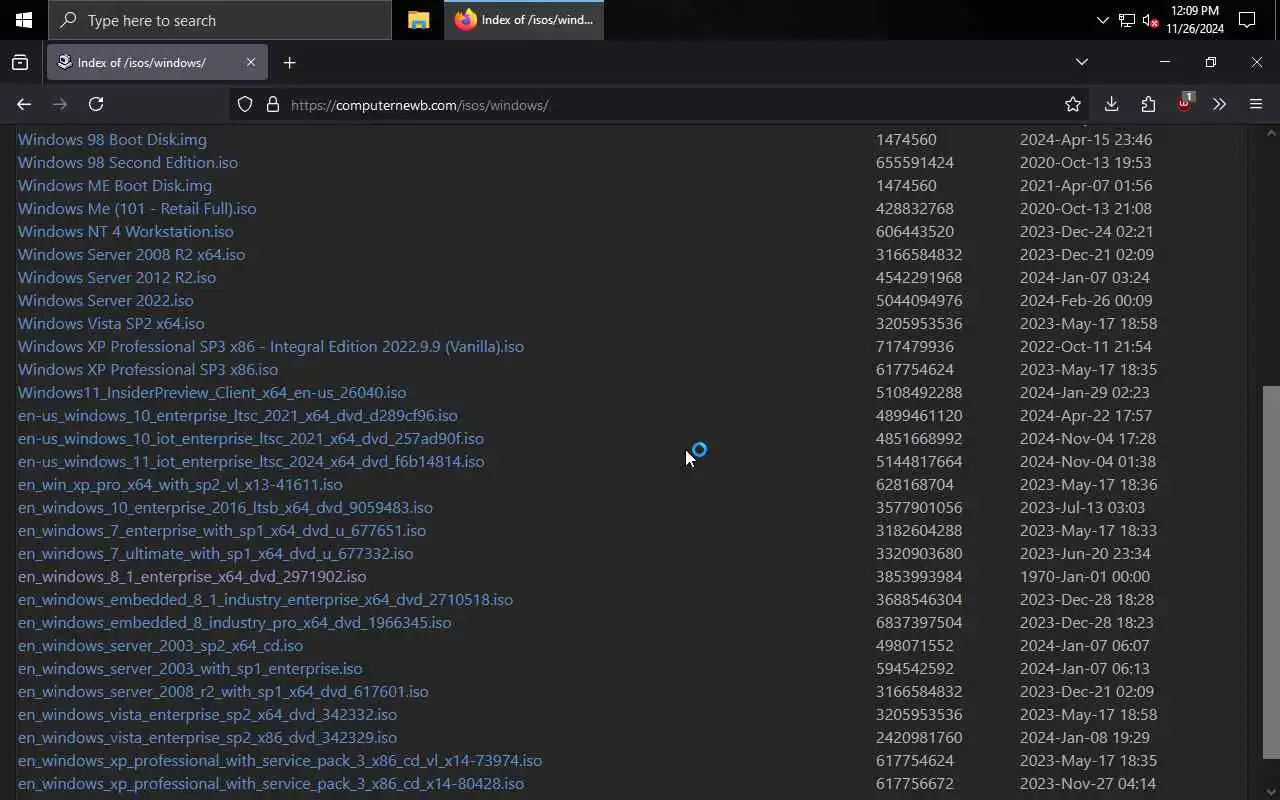
Task: List all tabs dropdown
Action: [1082, 62]
